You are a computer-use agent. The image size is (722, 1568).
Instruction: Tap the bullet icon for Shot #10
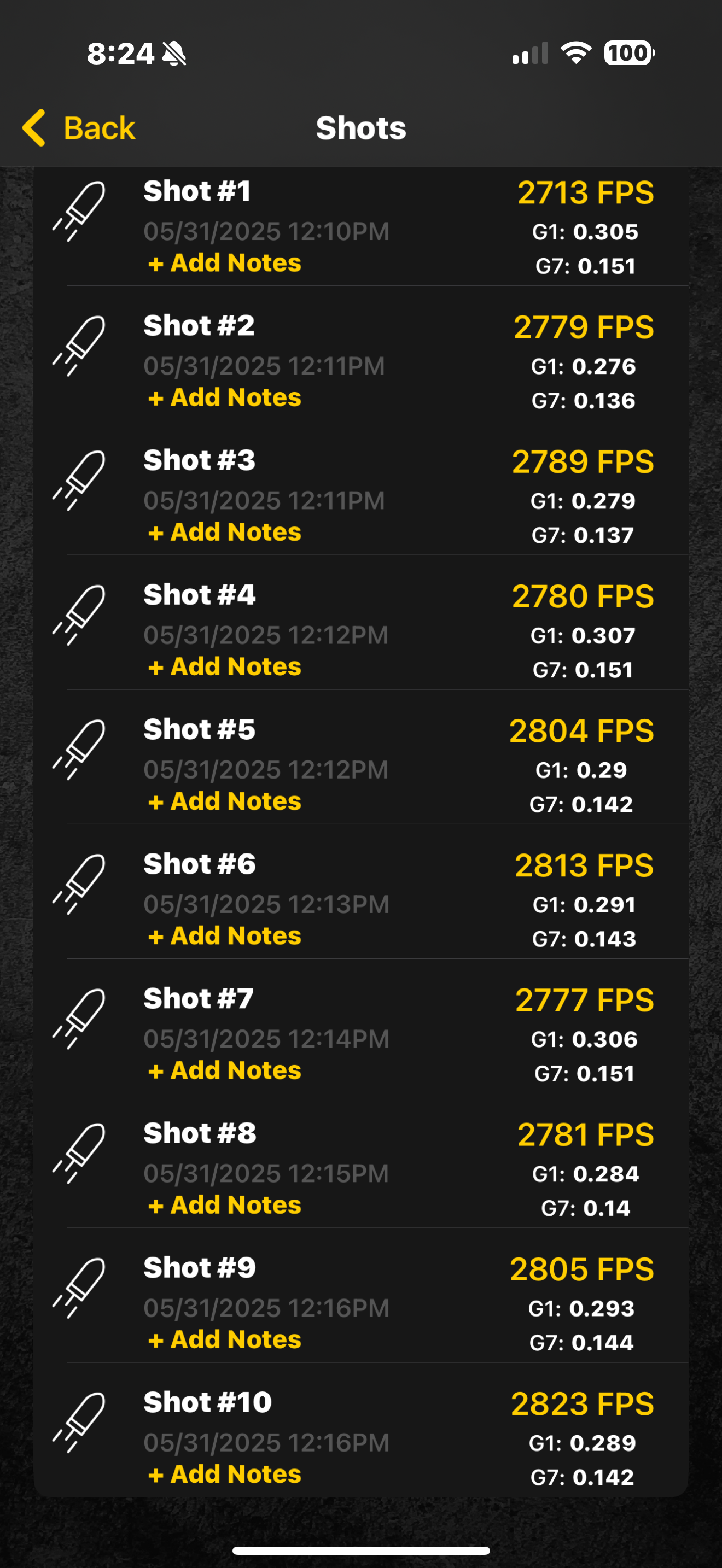coord(79,1422)
